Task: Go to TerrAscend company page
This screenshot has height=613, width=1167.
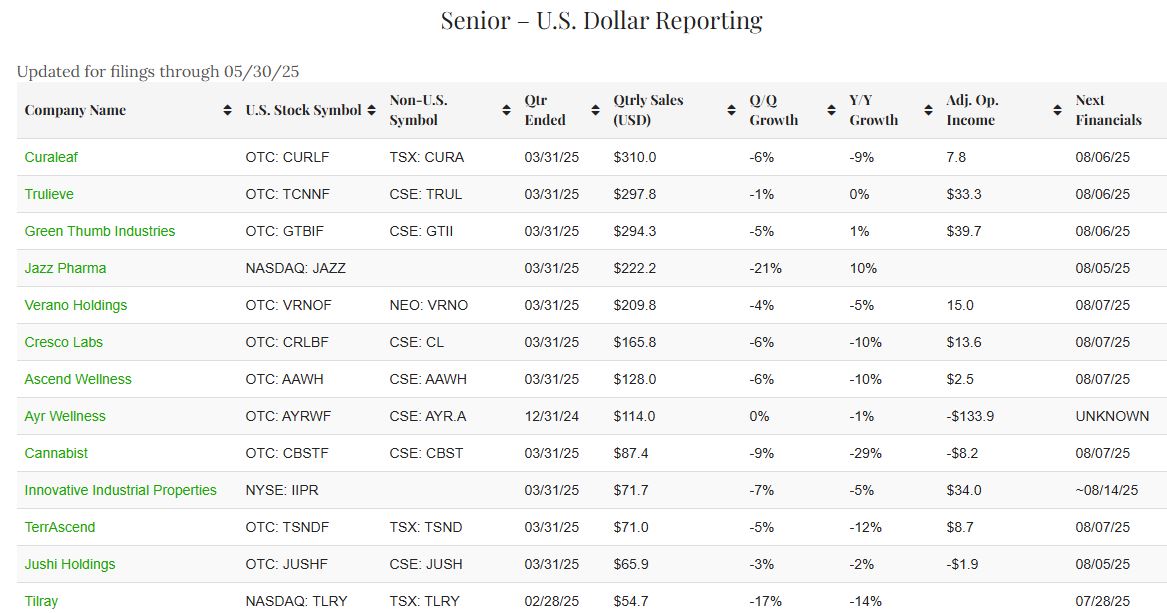Action: [x=60, y=527]
